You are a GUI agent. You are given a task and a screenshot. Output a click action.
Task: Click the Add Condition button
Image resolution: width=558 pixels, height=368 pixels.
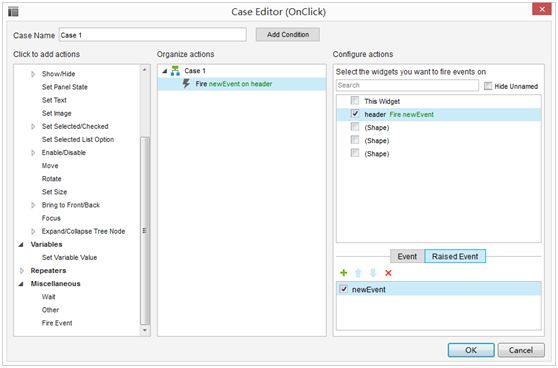click(x=288, y=35)
